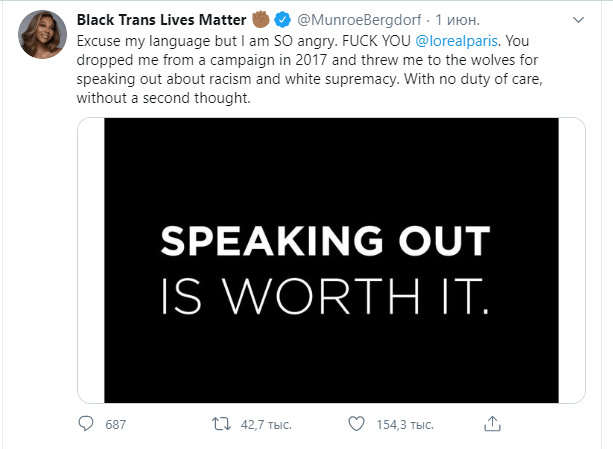Open the share tweet icon

[489, 424]
